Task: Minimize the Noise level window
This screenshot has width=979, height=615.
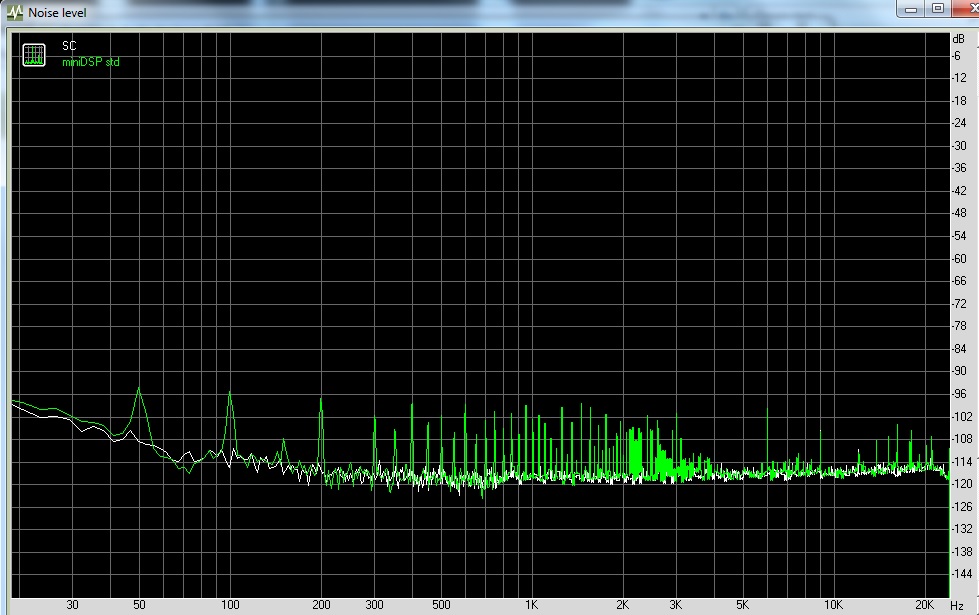Action: point(910,9)
